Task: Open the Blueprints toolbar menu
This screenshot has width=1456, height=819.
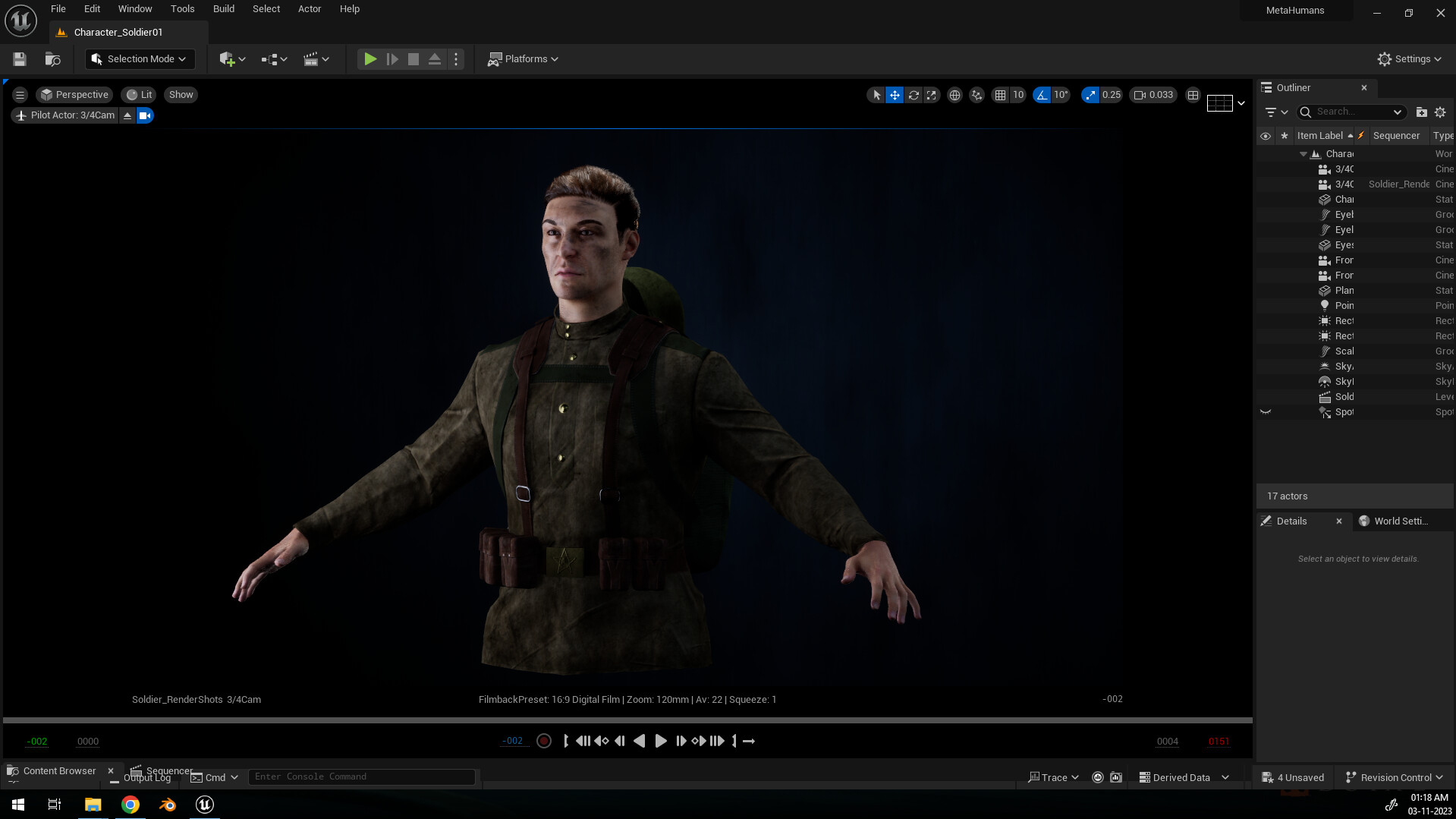Action: (273, 58)
